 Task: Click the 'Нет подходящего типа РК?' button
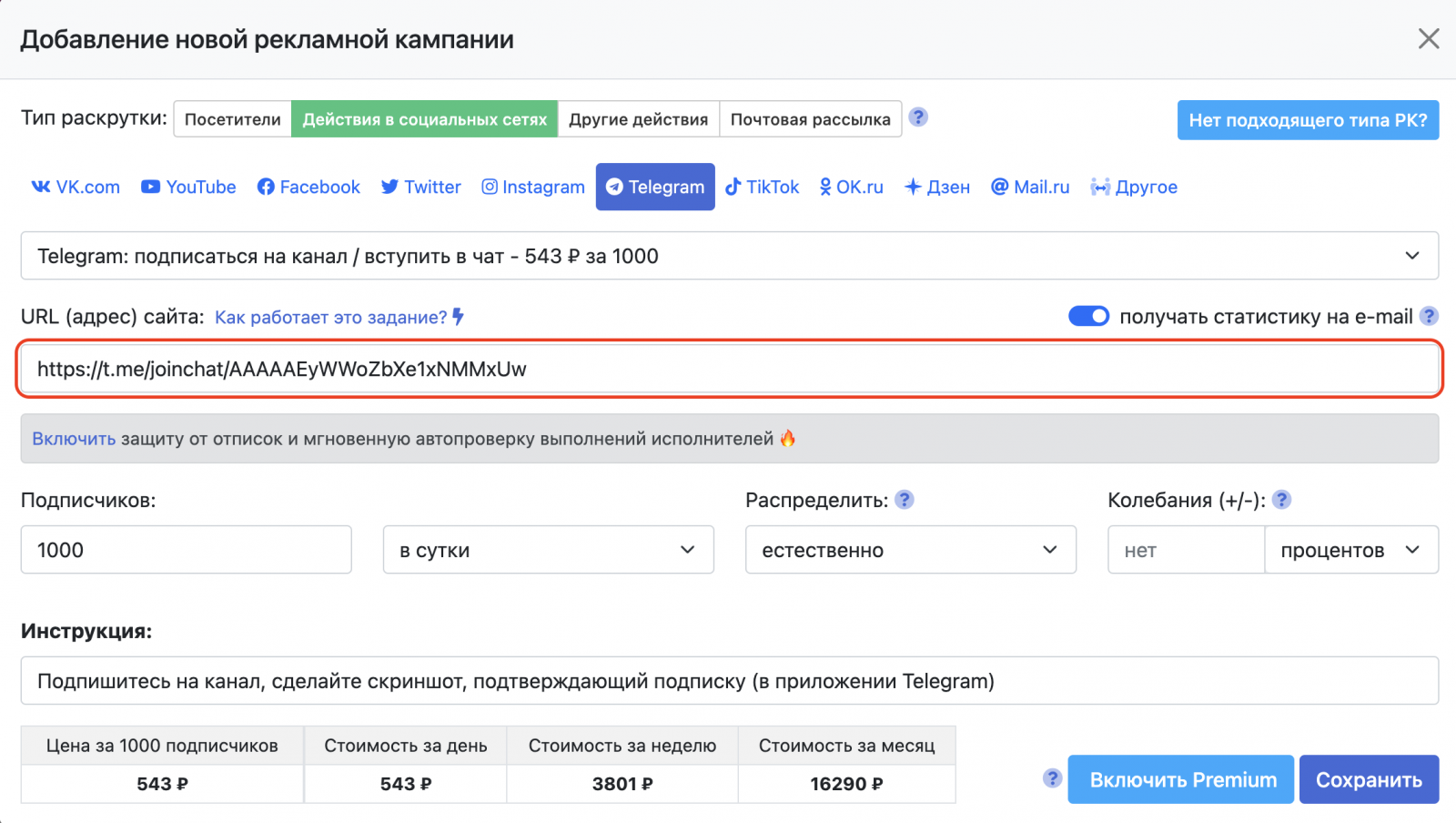click(1308, 120)
